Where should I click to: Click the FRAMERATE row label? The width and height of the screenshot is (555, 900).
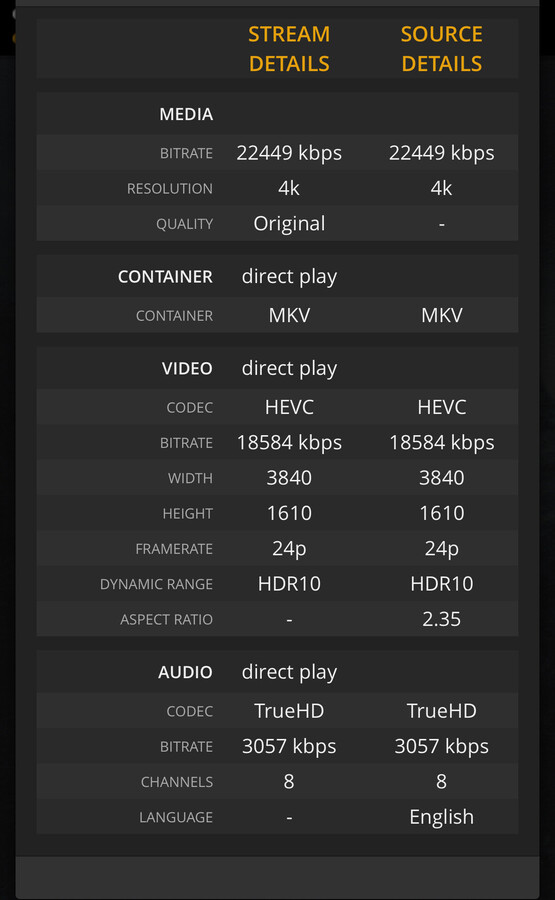(x=174, y=549)
